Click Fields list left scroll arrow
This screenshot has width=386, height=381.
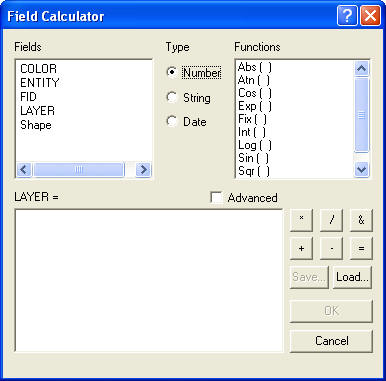24,170
